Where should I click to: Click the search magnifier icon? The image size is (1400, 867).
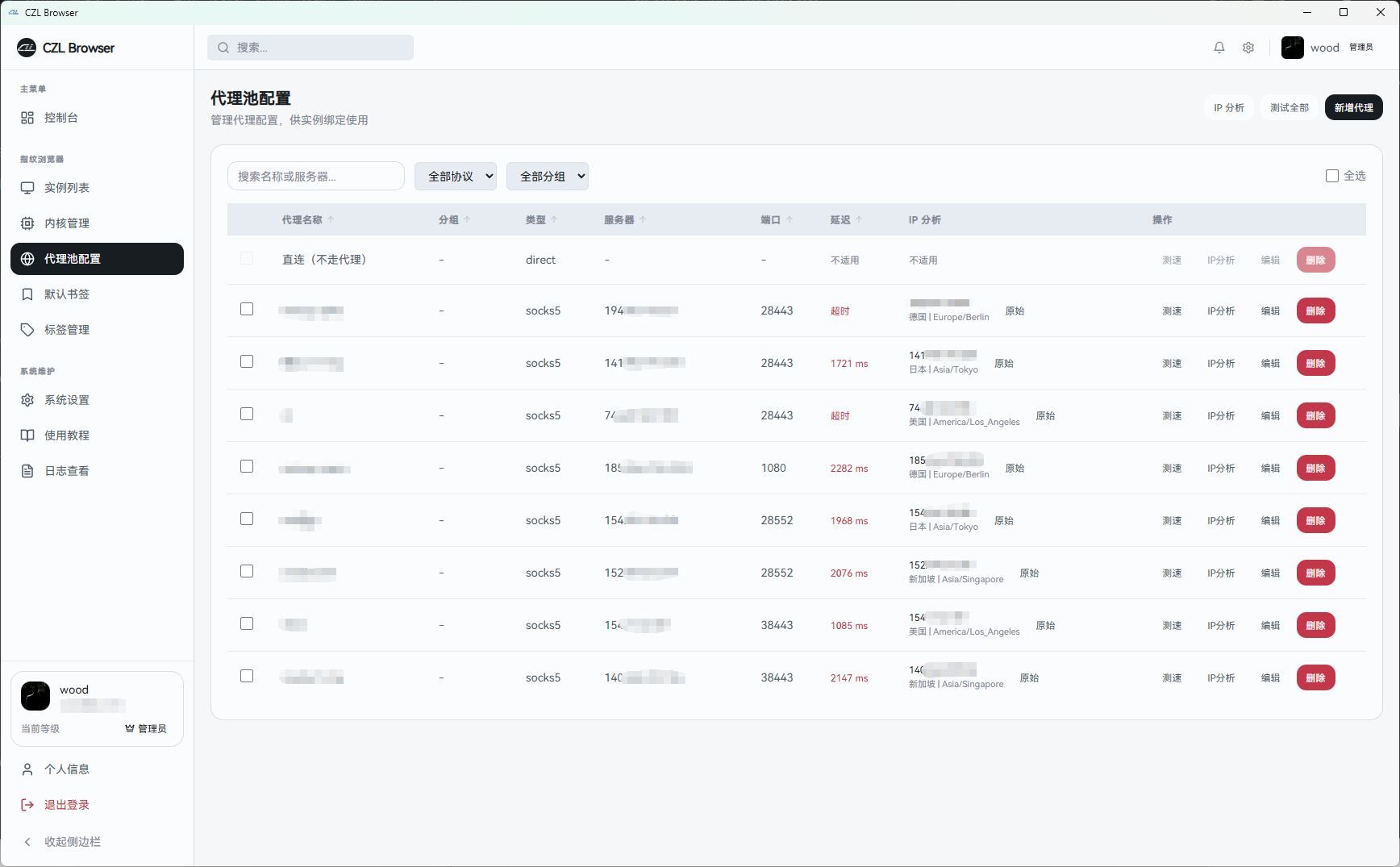coord(223,48)
